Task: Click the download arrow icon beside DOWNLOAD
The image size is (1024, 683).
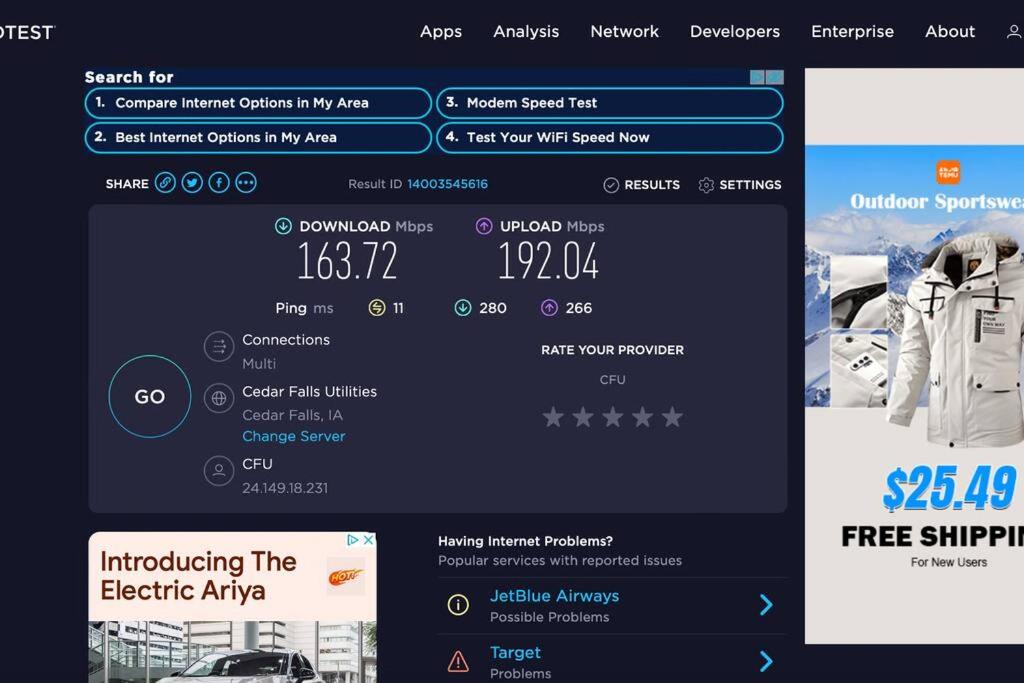Action: click(283, 226)
